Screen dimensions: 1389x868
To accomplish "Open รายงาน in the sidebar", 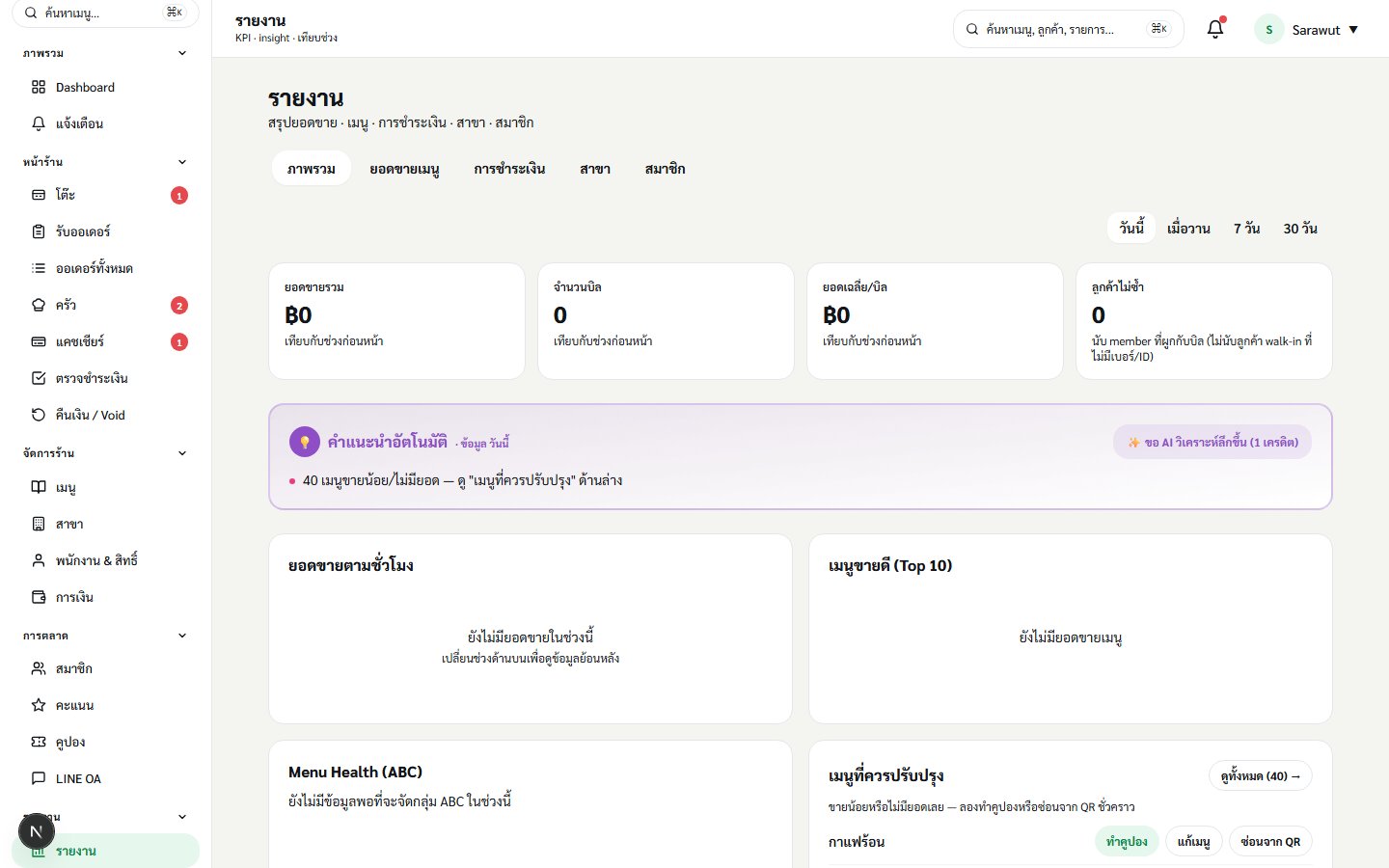I will (105, 851).
